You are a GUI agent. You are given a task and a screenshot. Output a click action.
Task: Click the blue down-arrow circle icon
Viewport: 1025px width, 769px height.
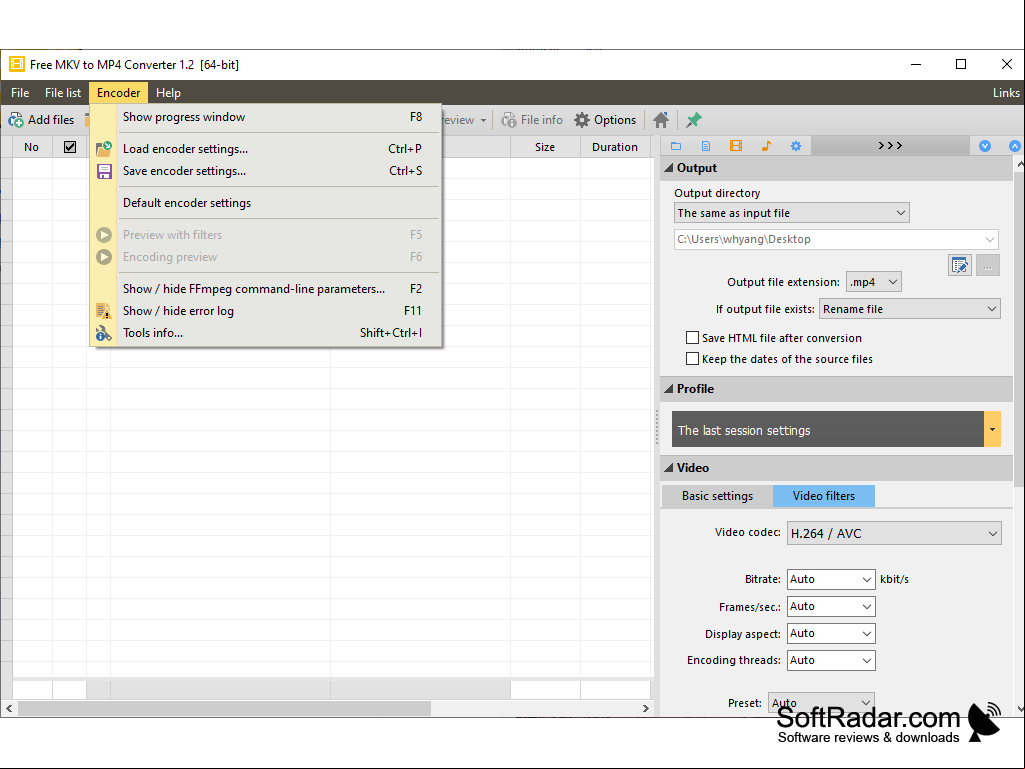984,146
